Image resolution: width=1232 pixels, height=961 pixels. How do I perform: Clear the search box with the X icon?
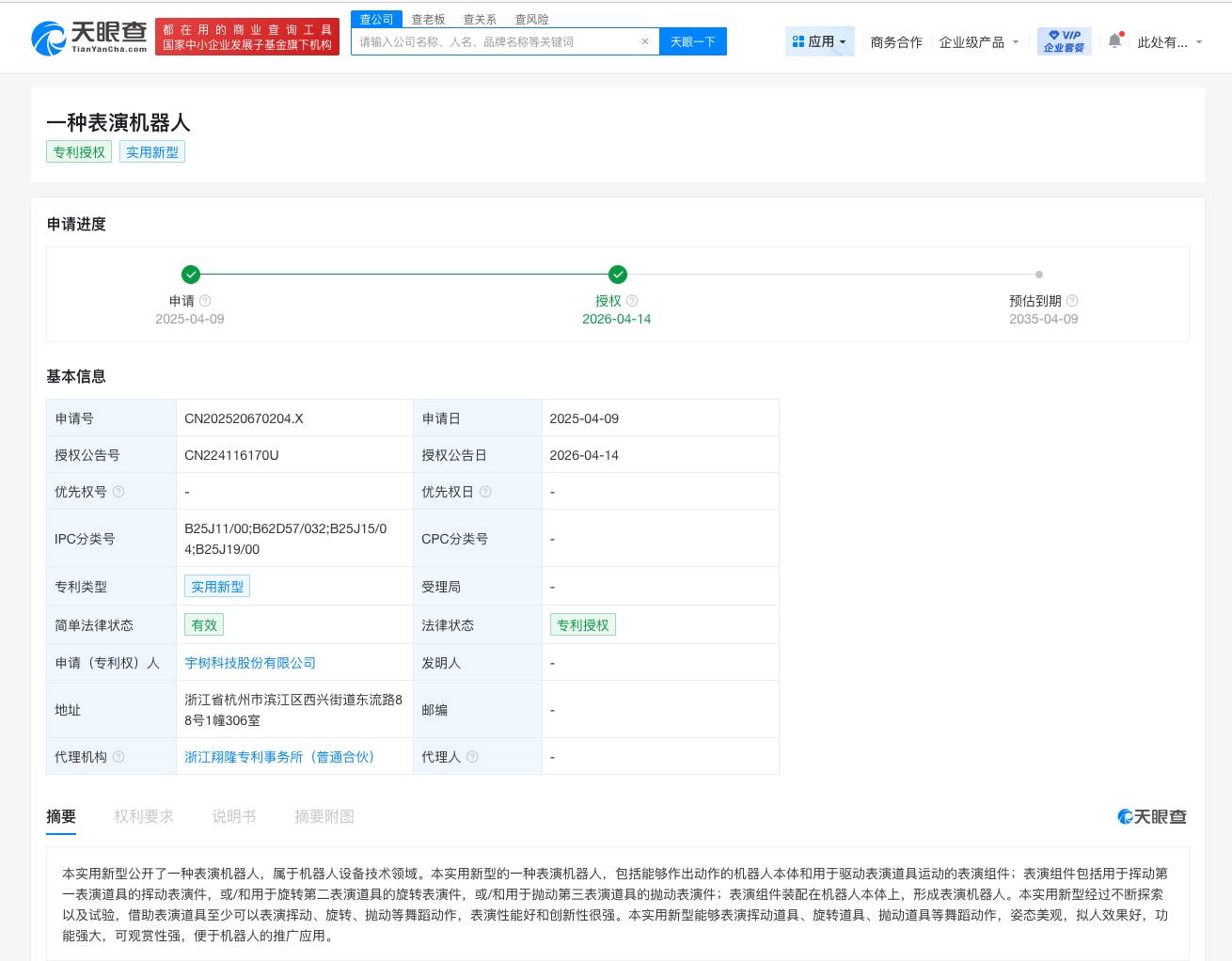click(x=644, y=41)
